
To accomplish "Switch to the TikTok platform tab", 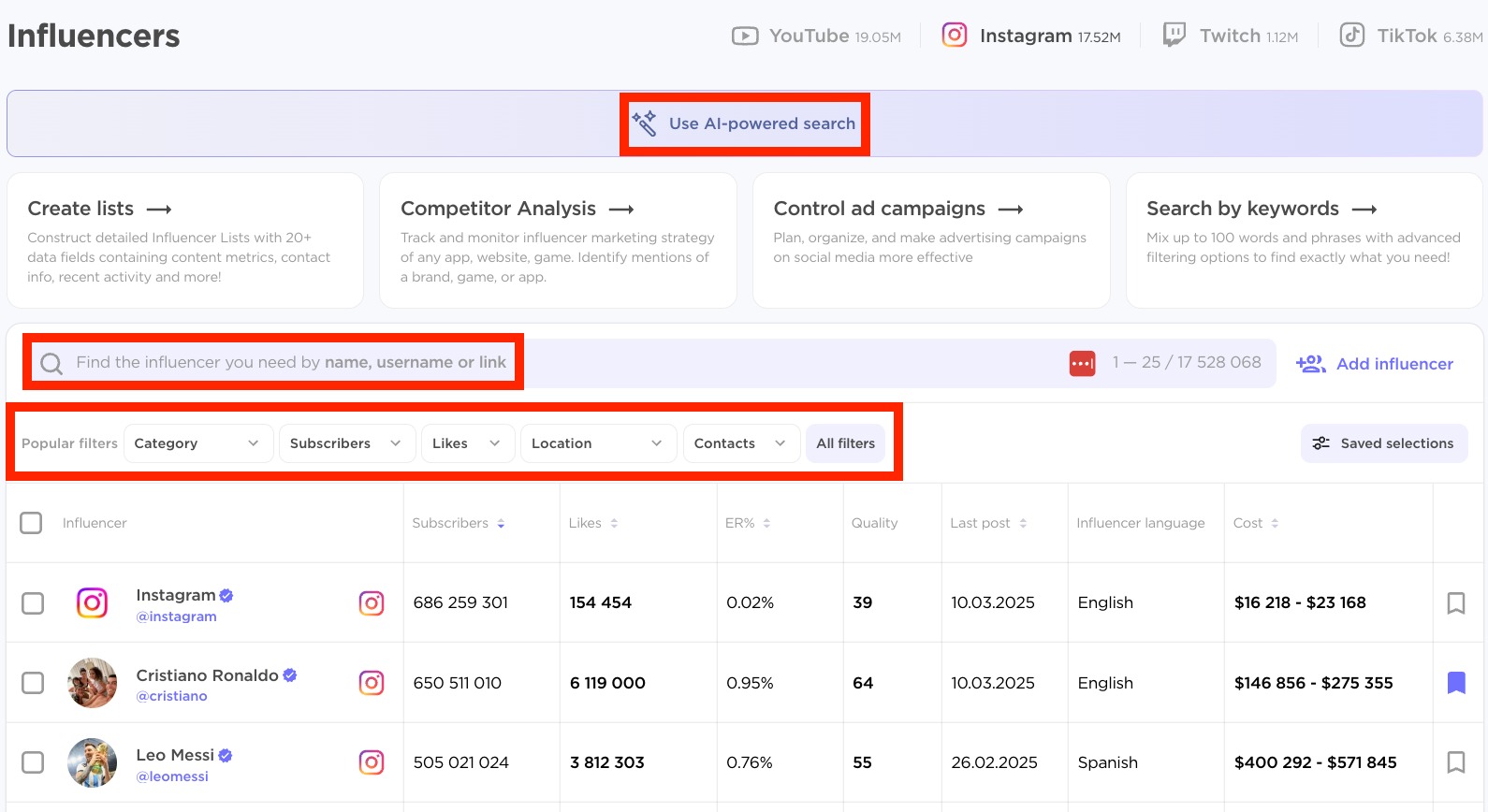I will coord(1411,36).
